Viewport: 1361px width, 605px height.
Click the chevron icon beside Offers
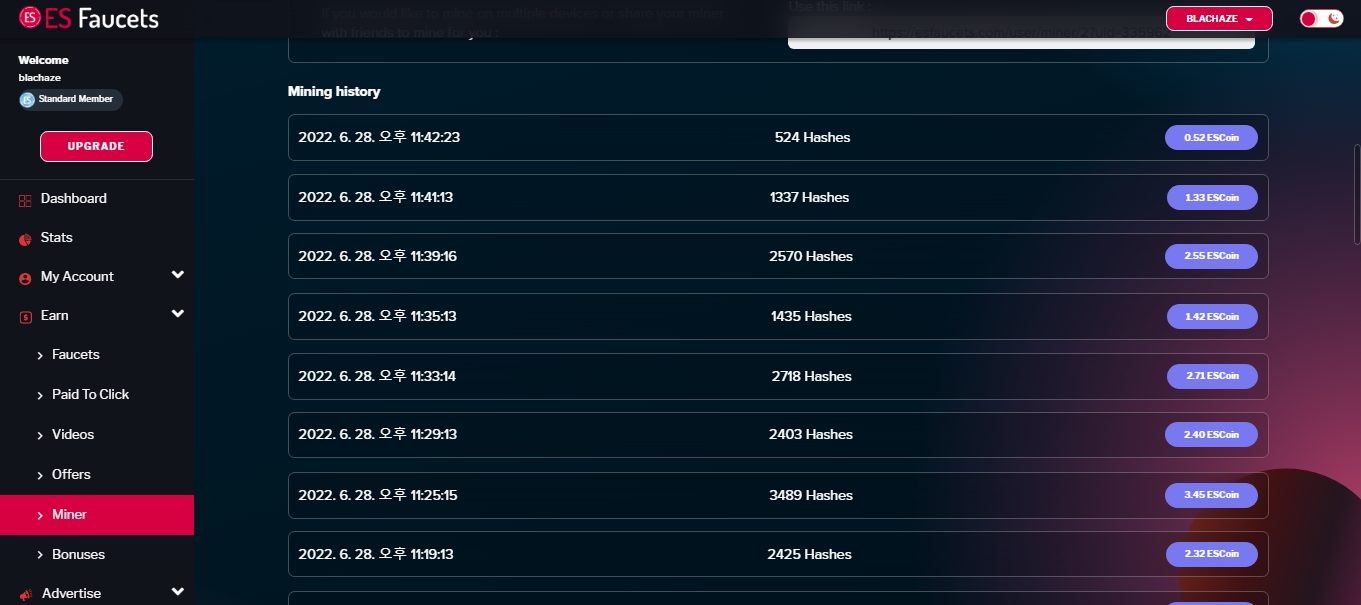[40, 476]
